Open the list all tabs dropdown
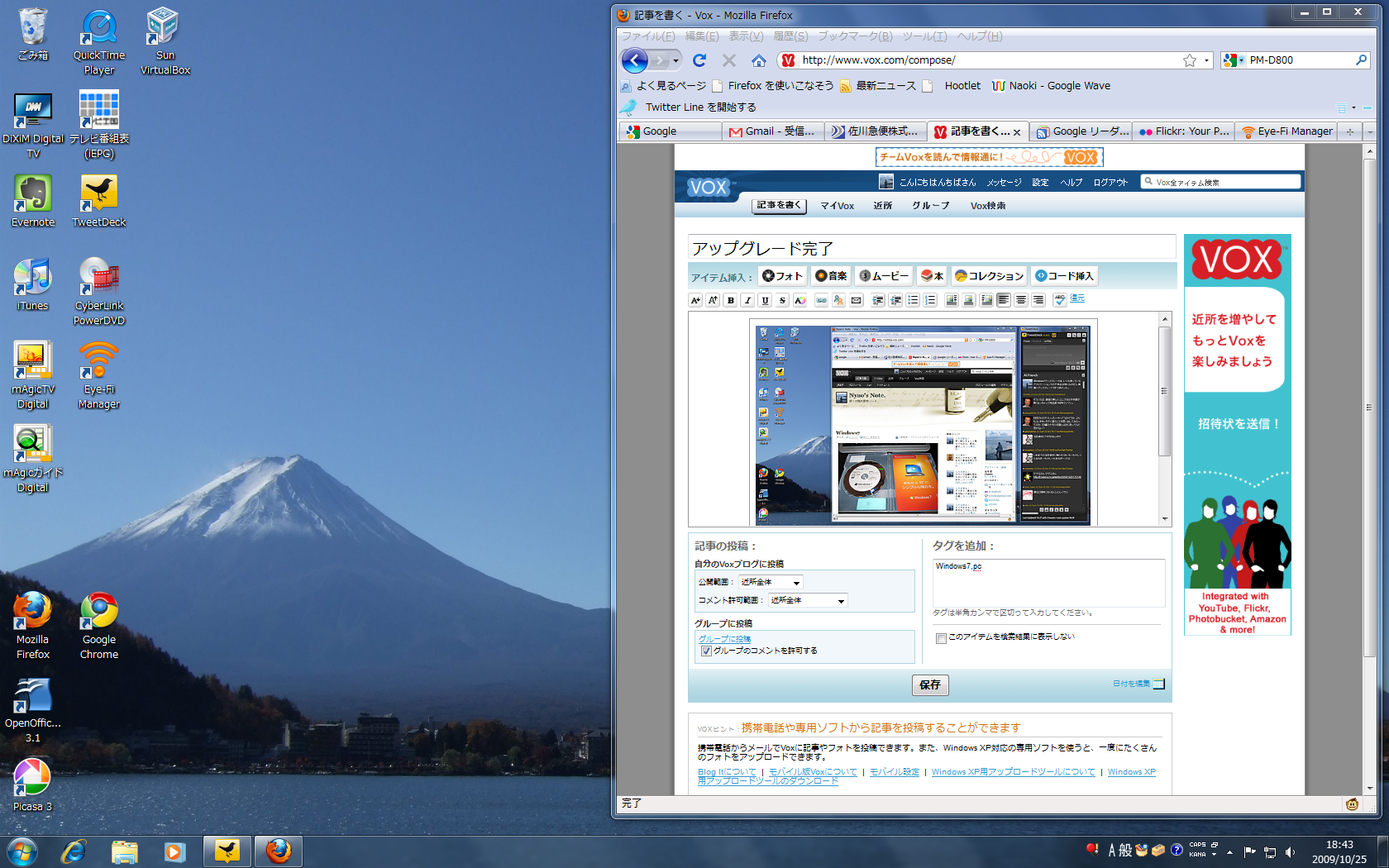This screenshot has width=1389, height=868. 1369,131
